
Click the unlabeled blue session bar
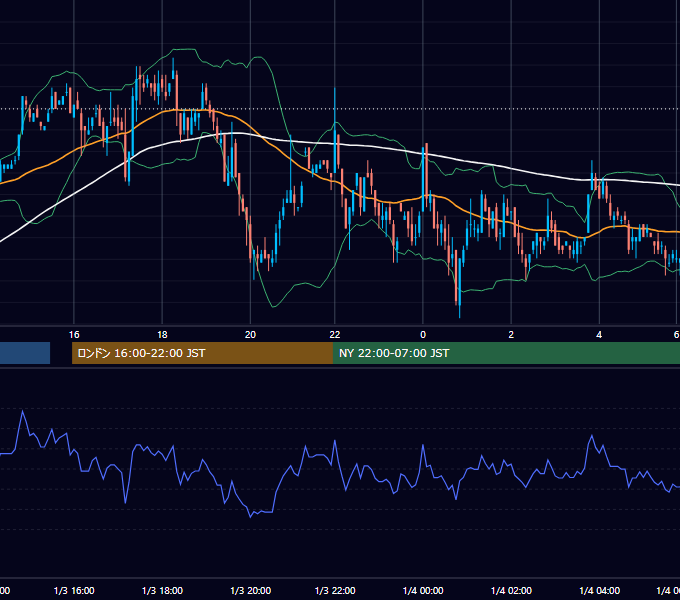[25, 353]
